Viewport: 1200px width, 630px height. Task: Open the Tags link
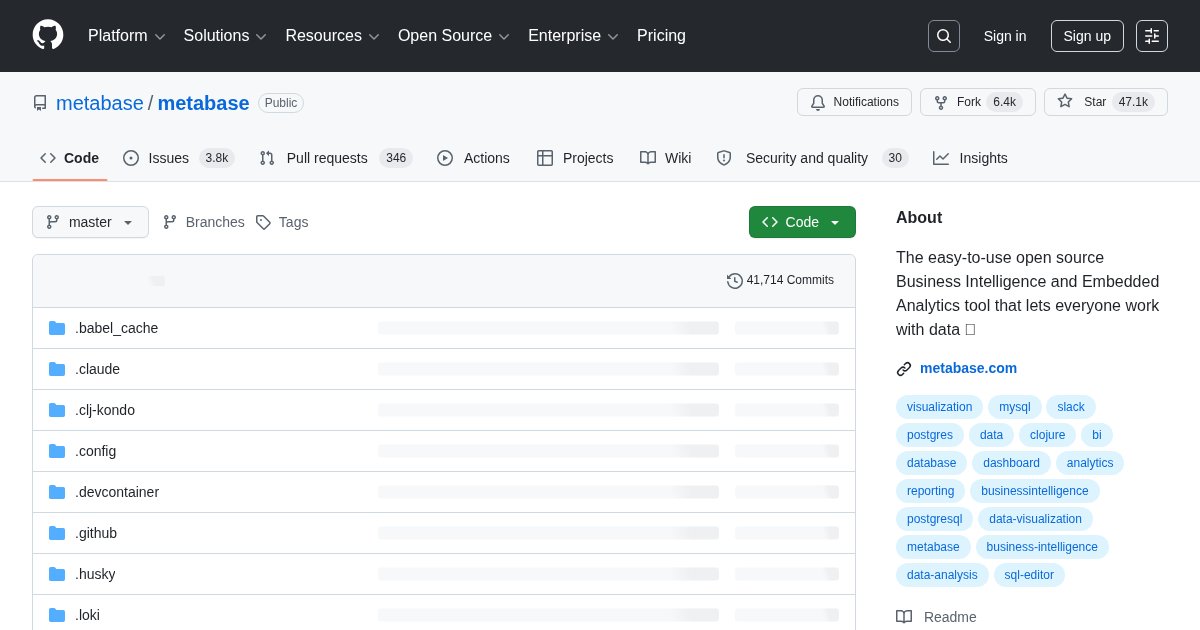[282, 222]
